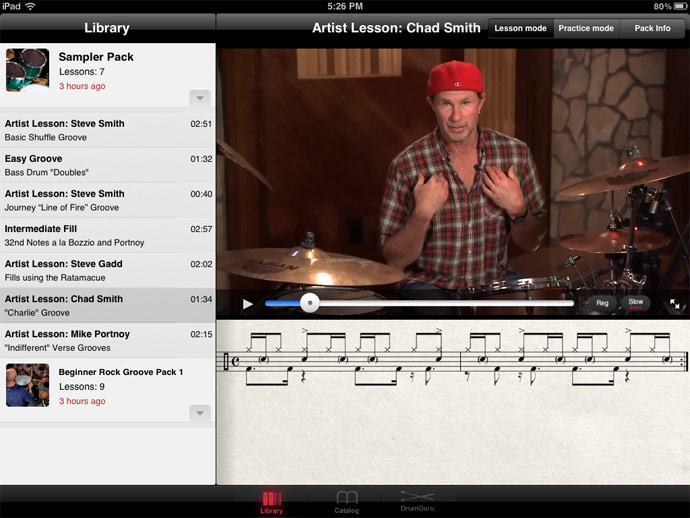Open the DrumGuru tab
Viewport: 690px width, 518px height.
coord(417,501)
